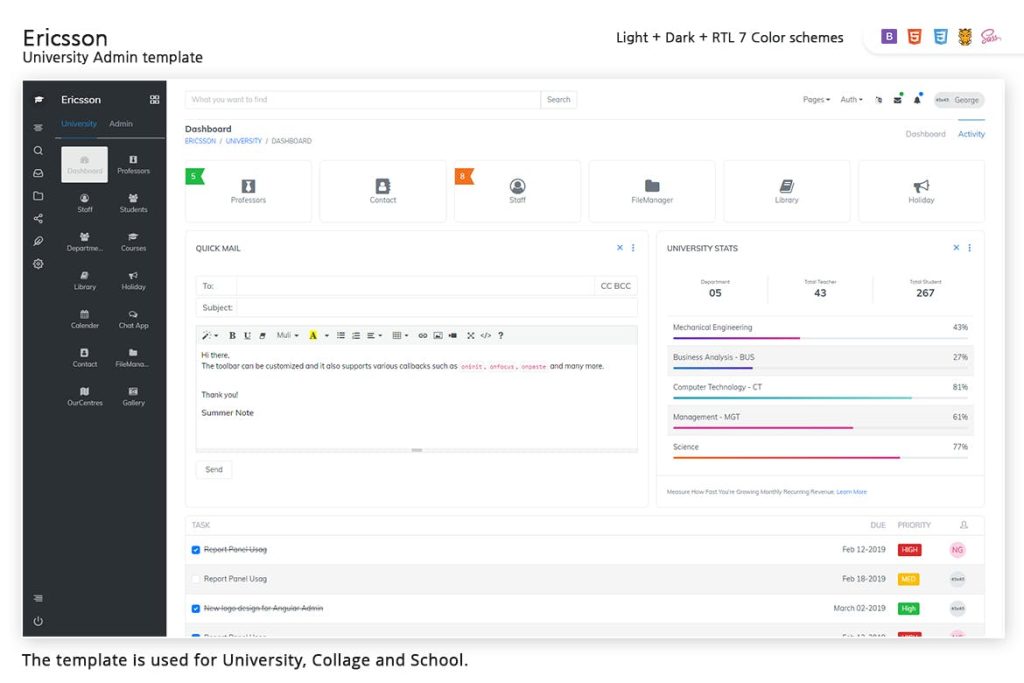Uncheck the completed Report Panel Usag task

pos(196,549)
